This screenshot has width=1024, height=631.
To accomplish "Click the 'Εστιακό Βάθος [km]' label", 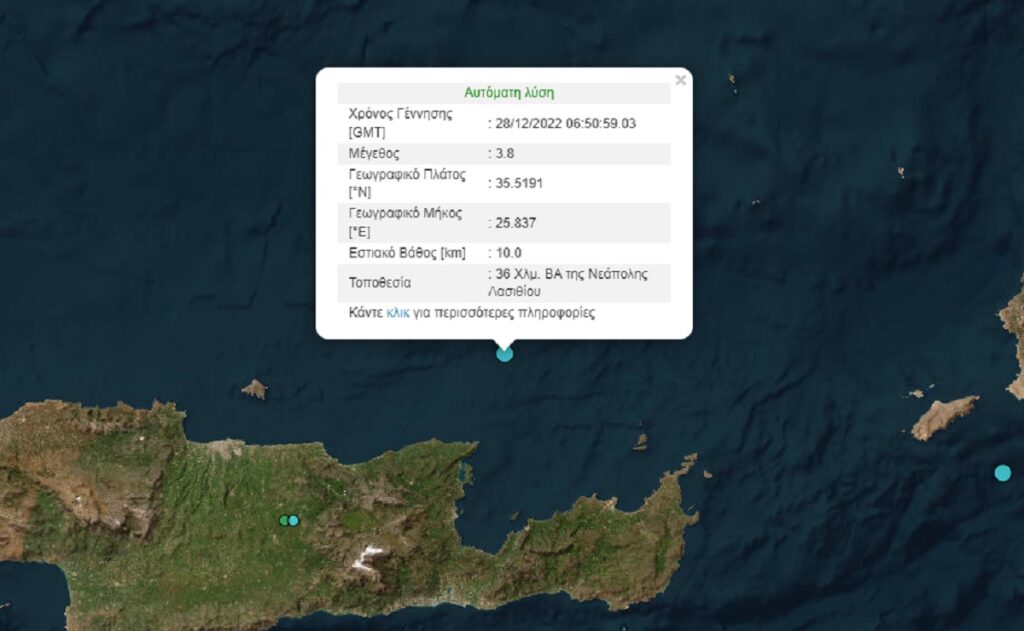I will [x=407, y=253].
